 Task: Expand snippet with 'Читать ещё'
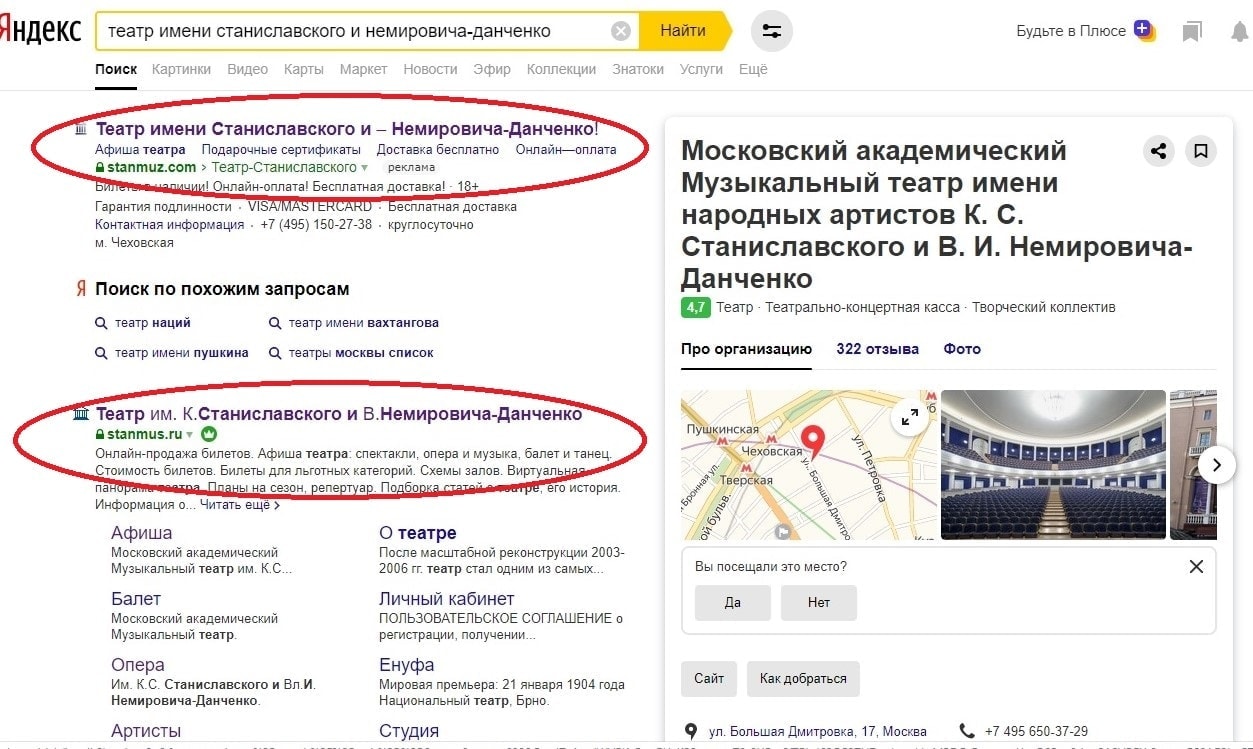[x=240, y=505]
